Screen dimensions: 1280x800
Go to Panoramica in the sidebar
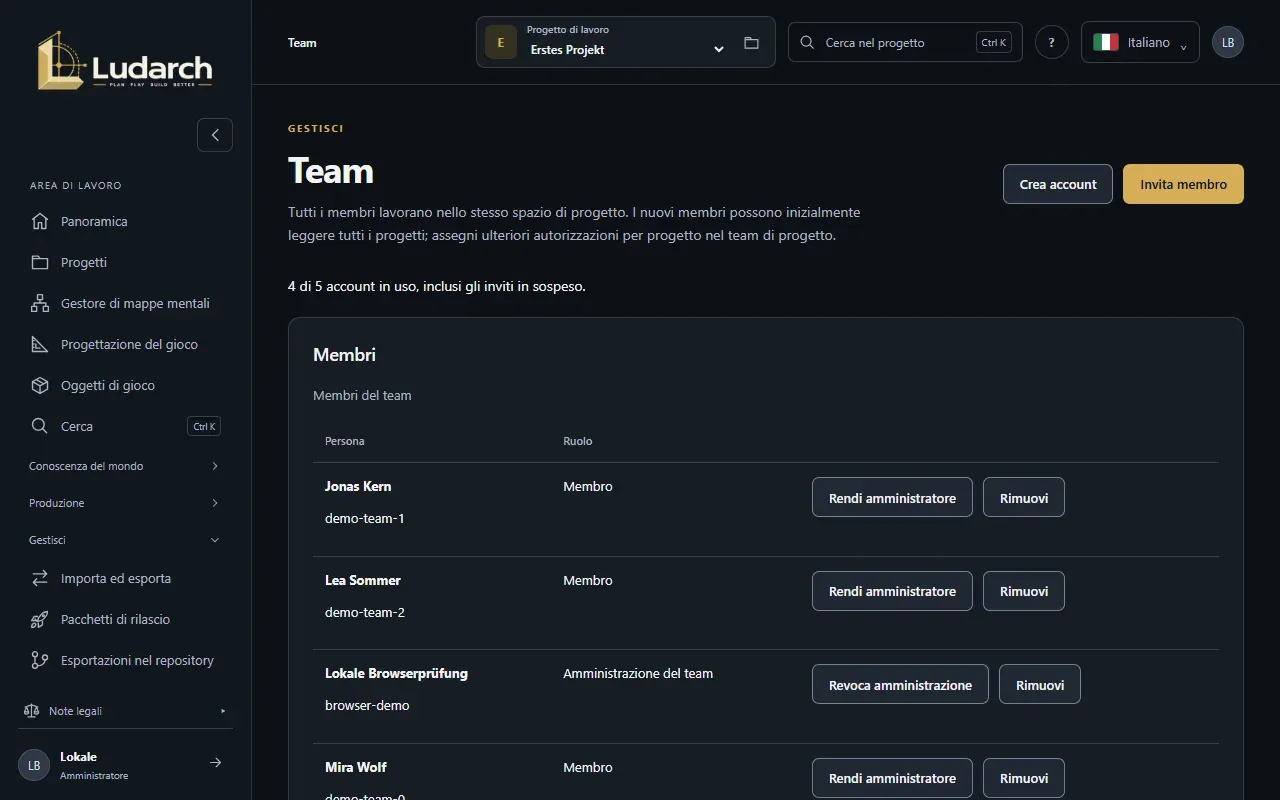(125, 221)
